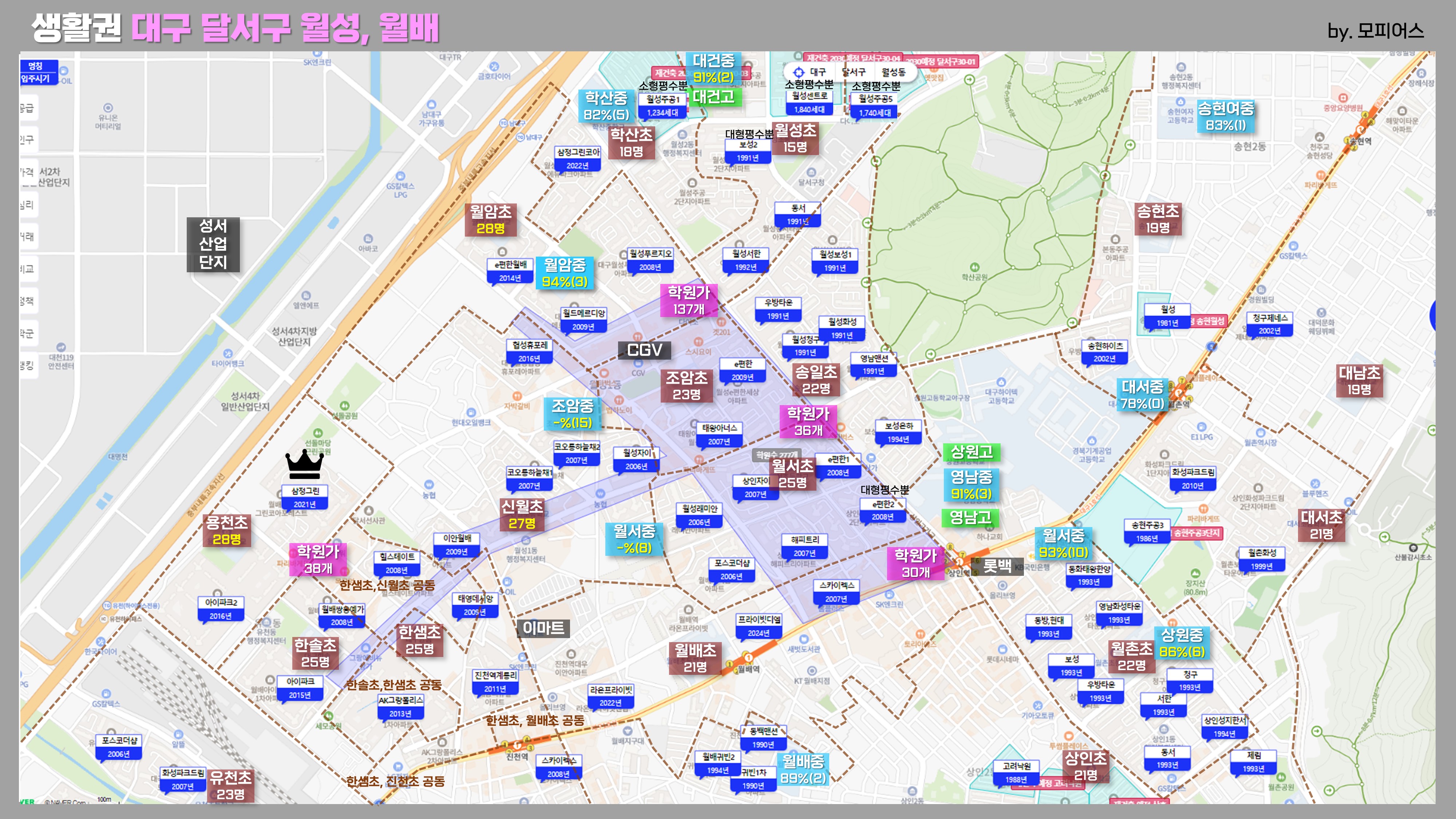Select the 학군 sidebar tab
The height and width of the screenshot is (819, 1456).
[x=28, y=333]
